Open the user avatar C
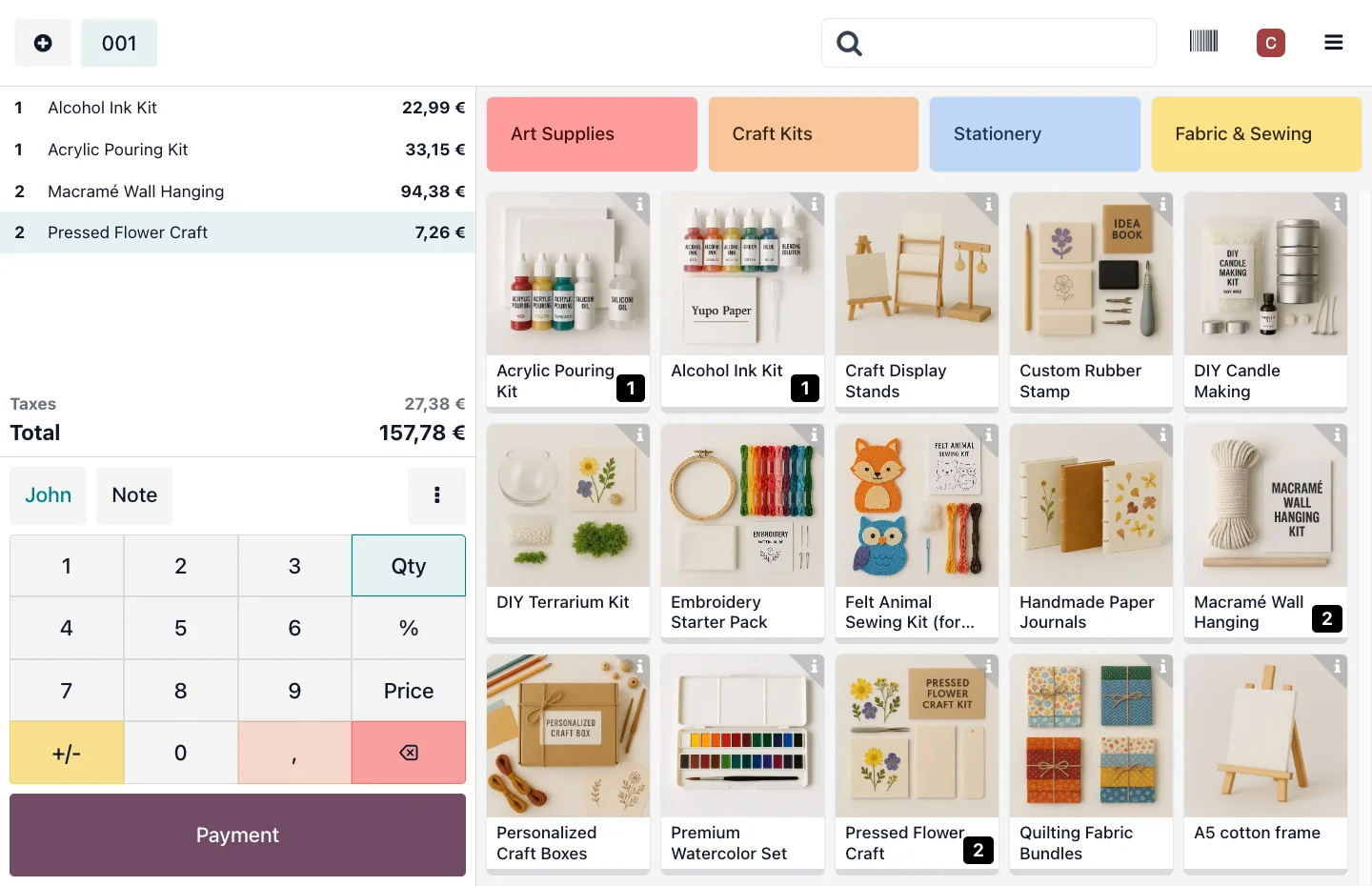Viewport: 1372px width, 886px height. coord(1270,43)
